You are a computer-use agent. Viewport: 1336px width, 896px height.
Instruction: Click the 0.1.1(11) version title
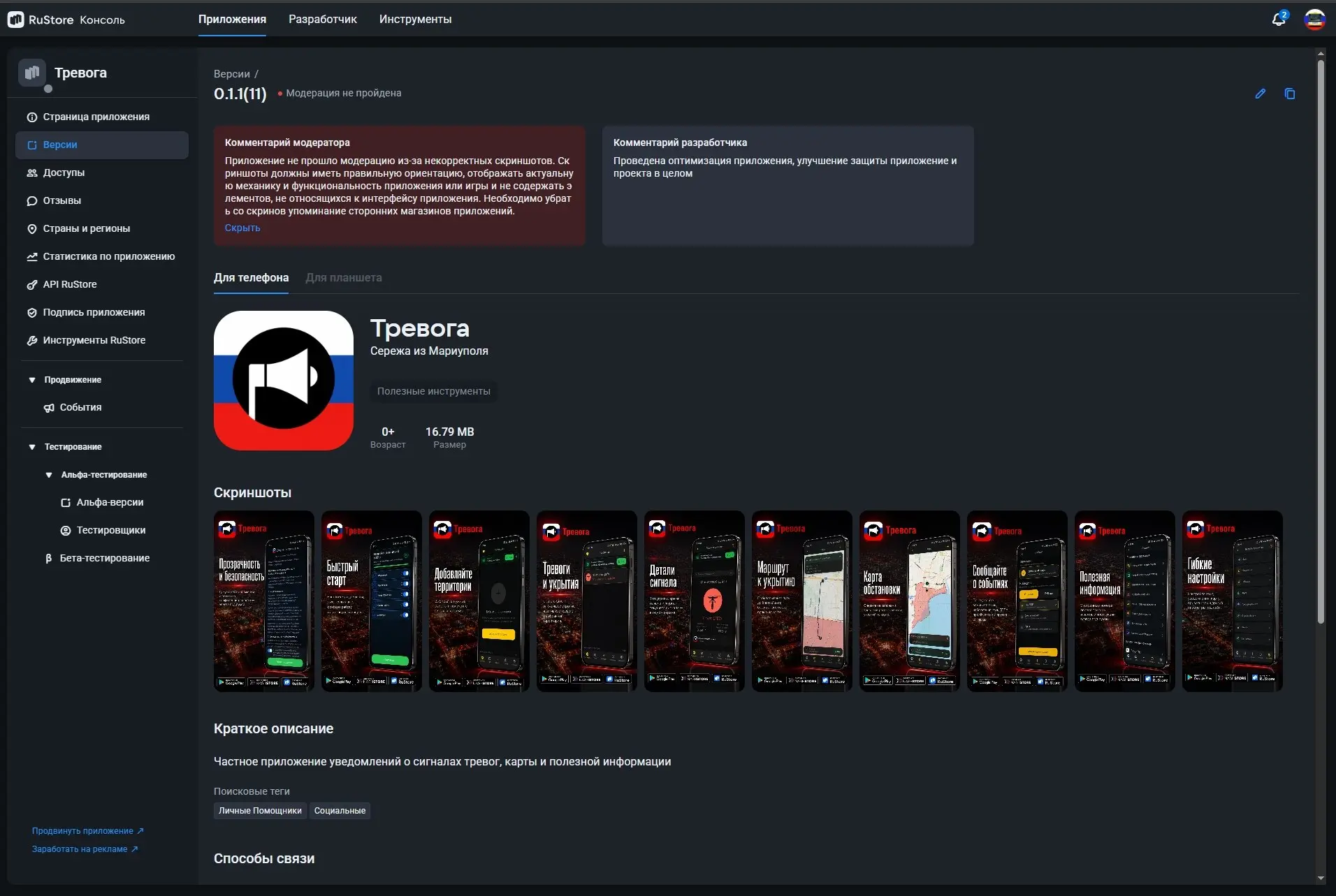point(240,94)
